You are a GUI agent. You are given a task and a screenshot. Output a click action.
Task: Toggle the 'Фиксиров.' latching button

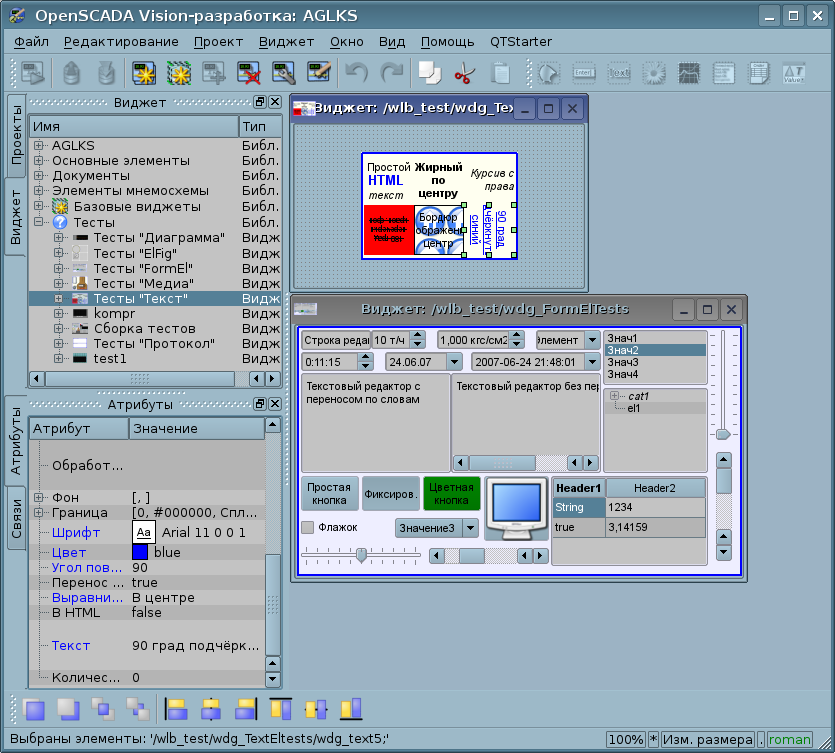(x=390, y=494)
